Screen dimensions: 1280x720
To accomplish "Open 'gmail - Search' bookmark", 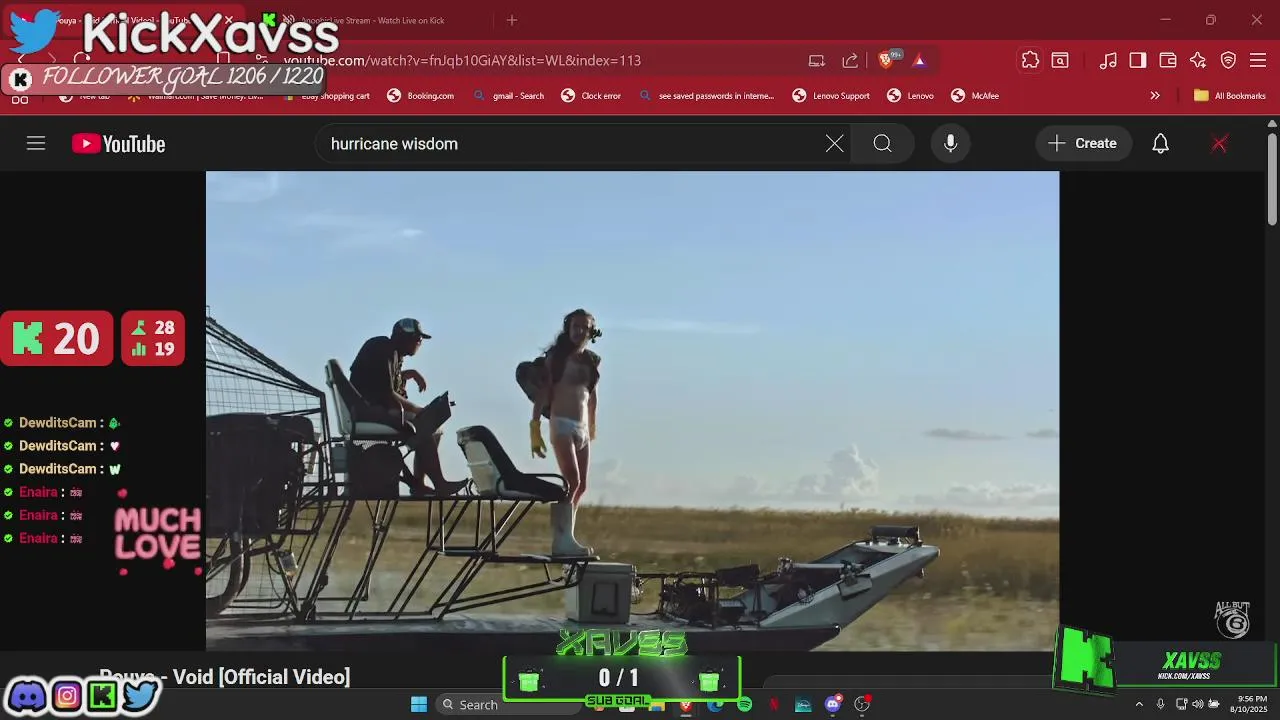I will pos(508,96).
